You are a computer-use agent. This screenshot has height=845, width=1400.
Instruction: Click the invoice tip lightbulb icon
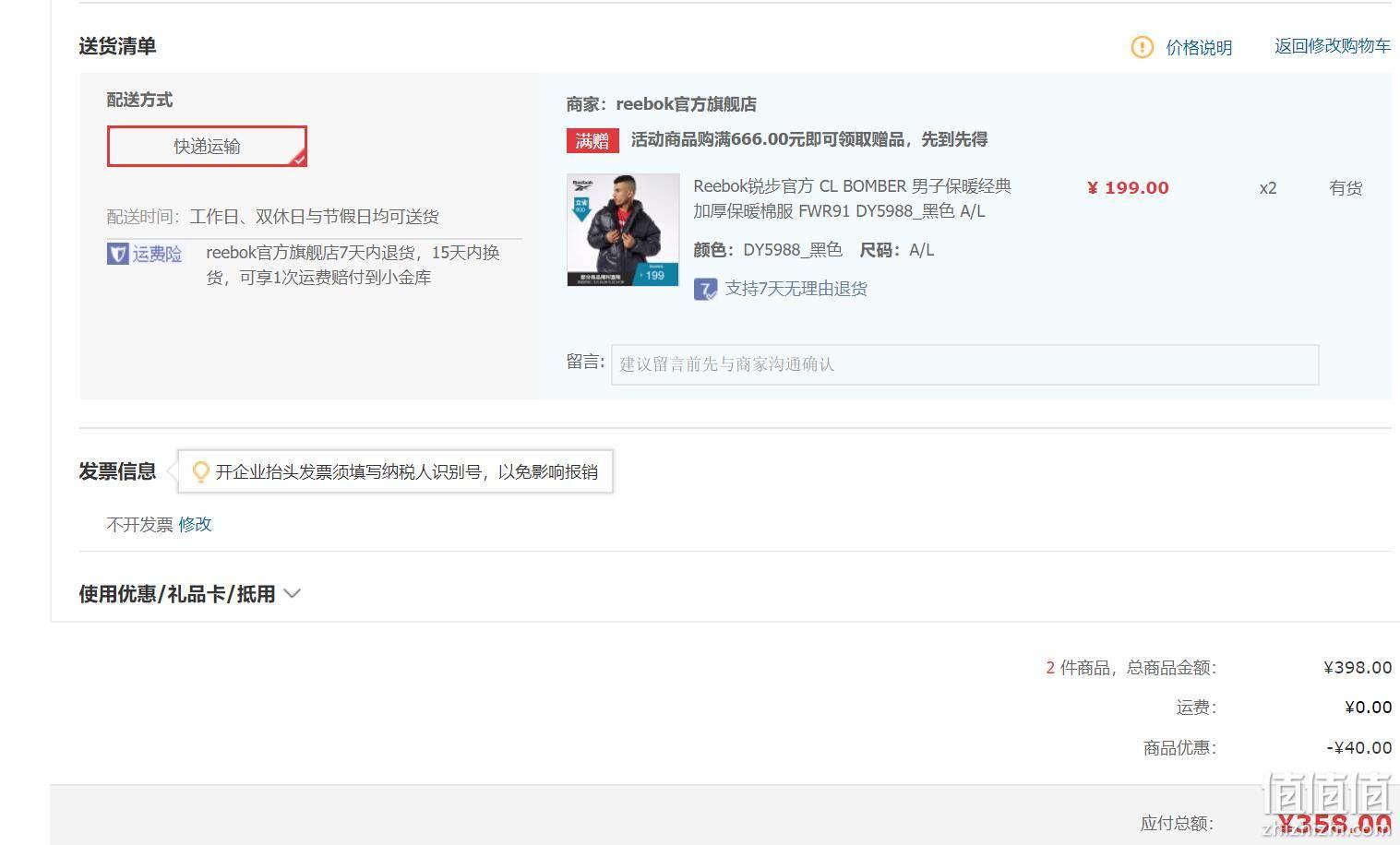pyautogui.click(x=199, y=472)
